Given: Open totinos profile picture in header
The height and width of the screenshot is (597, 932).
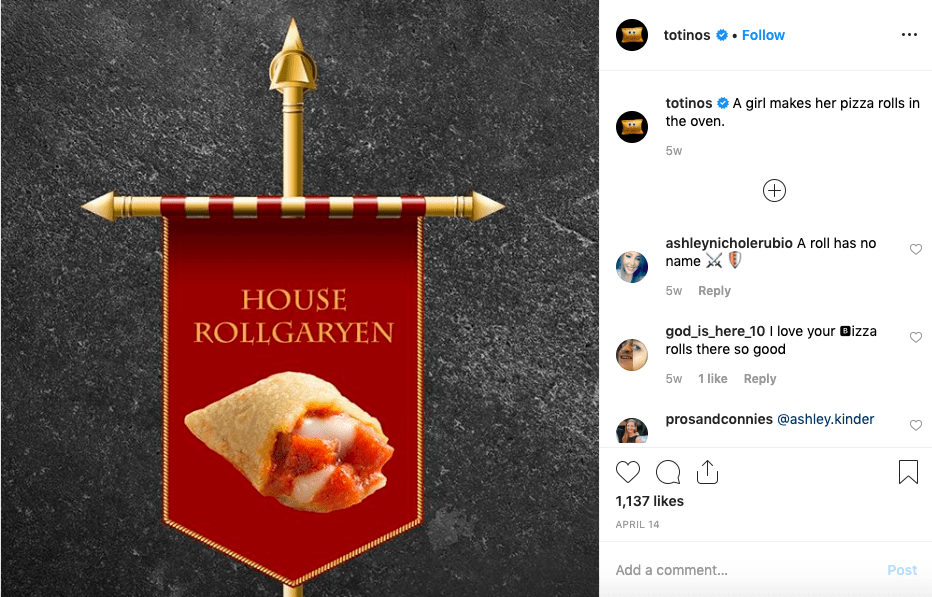Looking at the screenshot, I should 632,35.
